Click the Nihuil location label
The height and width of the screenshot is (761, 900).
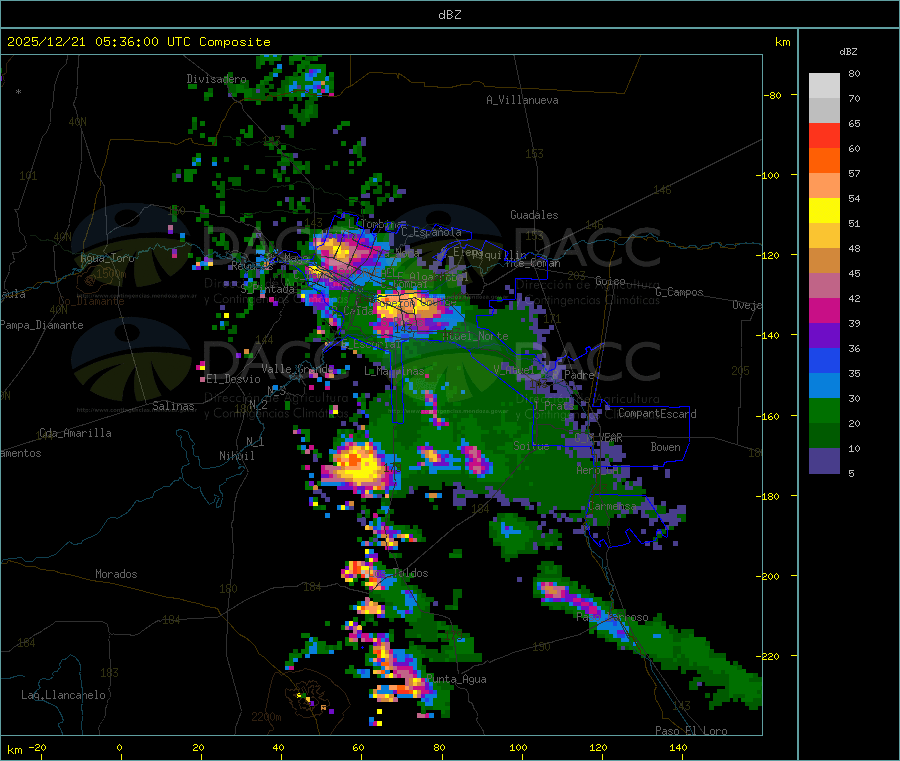pos(237,456)
